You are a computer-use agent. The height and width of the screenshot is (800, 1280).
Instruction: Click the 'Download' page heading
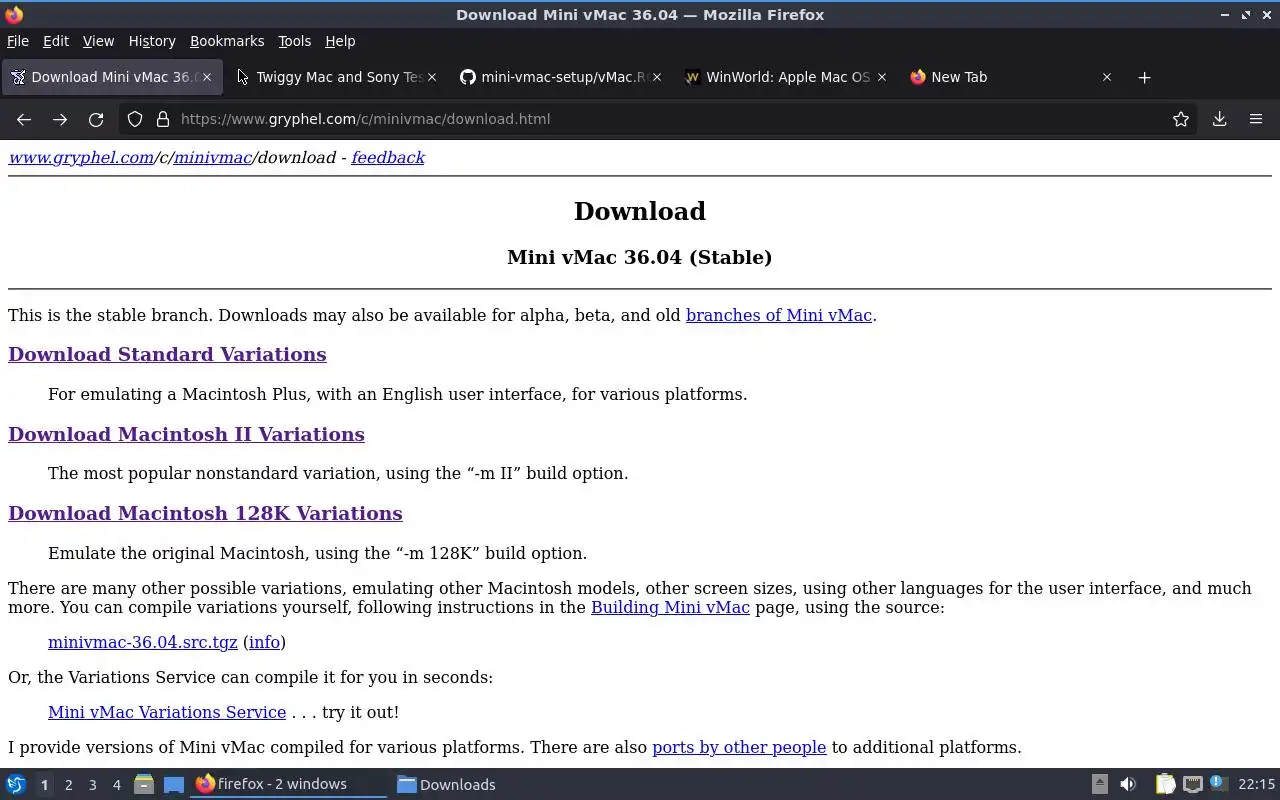(640, 211)
